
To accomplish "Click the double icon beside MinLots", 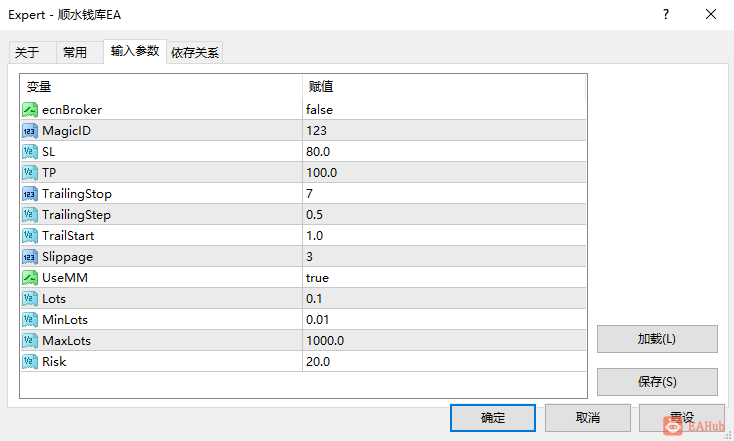I will 30,320.
